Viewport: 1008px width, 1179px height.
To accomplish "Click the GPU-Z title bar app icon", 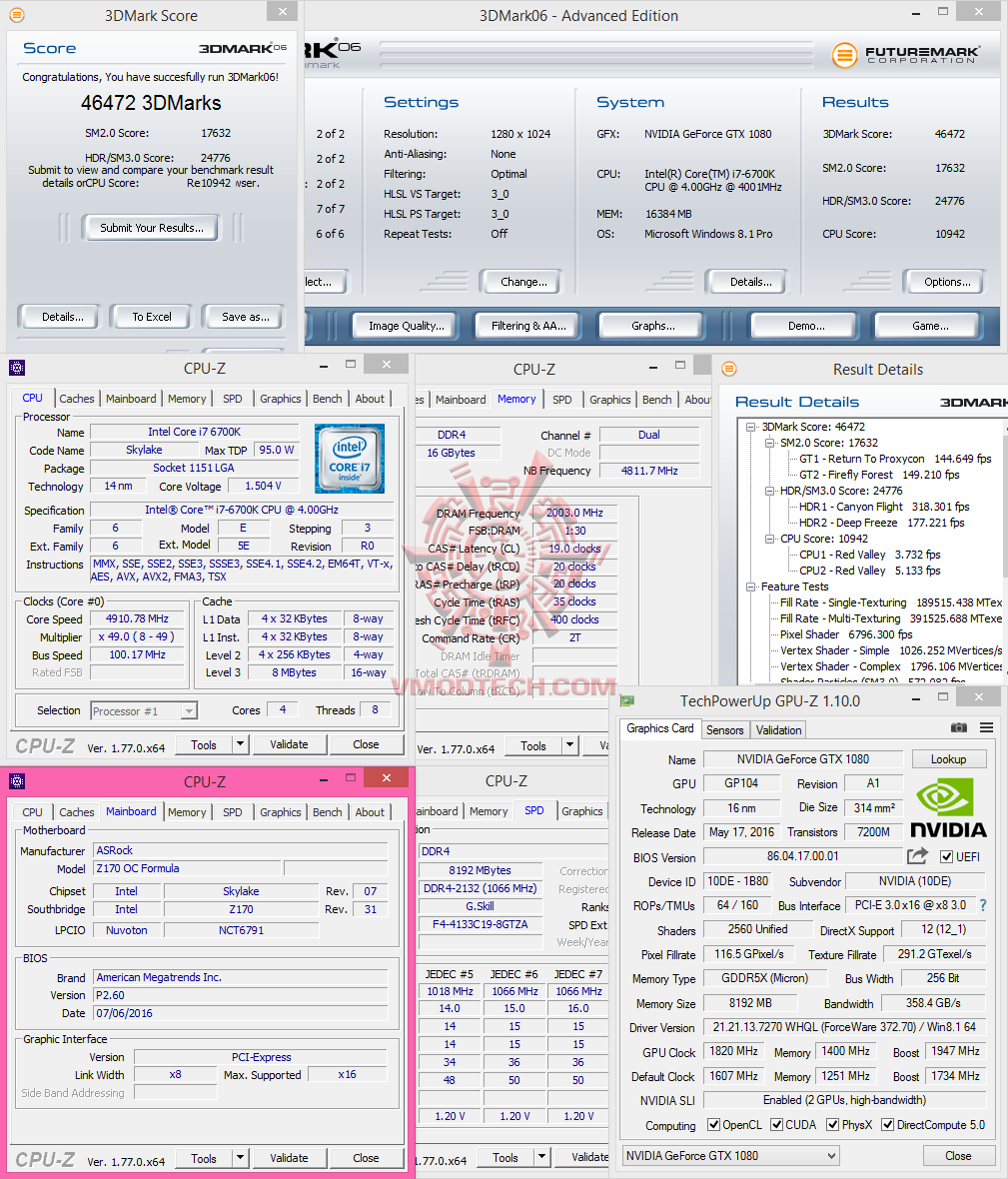I will [627, 700].
